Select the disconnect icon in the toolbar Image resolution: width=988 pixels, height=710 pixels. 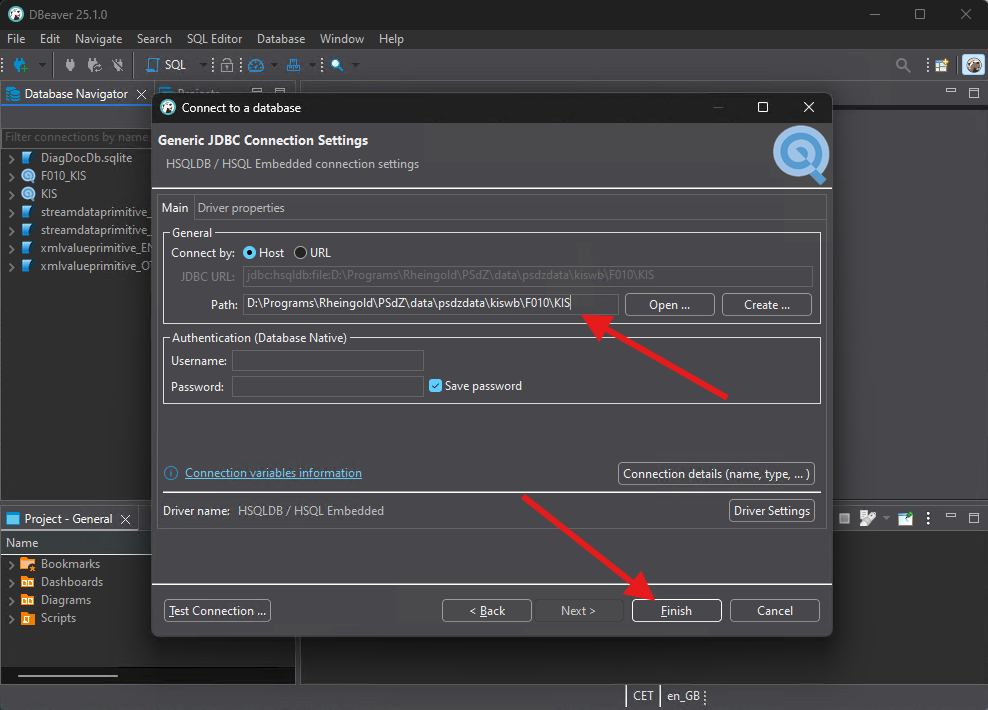[118, 64]
